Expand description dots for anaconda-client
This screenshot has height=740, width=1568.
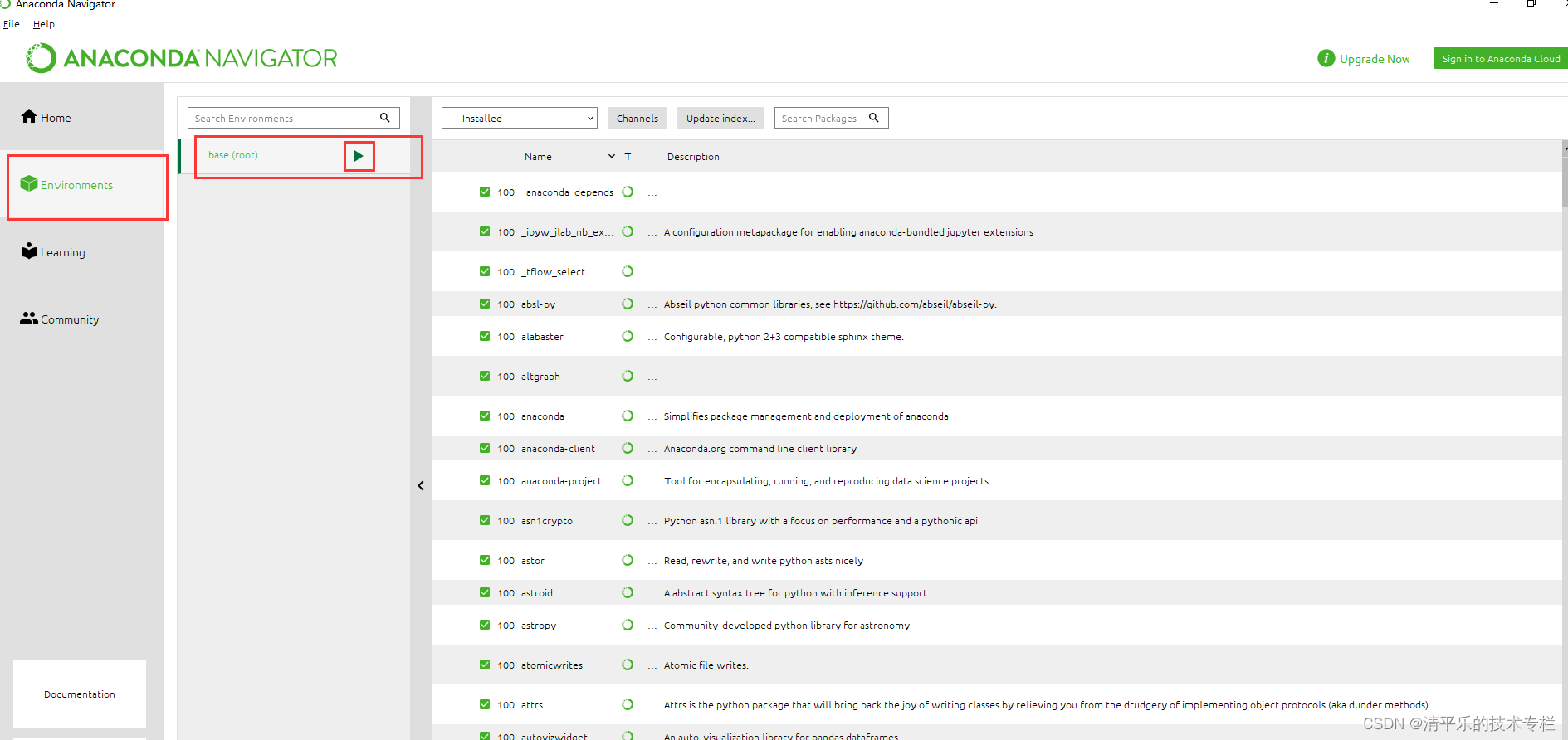[652, 449]
